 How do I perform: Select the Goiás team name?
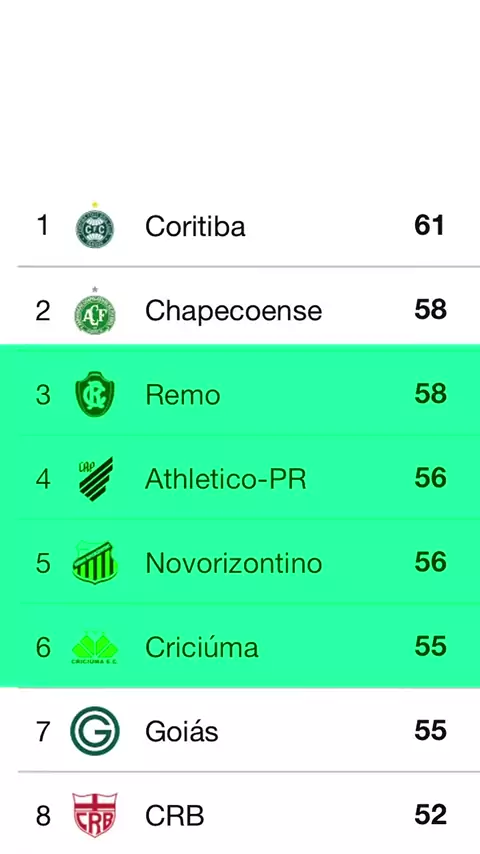coord(182,731)
